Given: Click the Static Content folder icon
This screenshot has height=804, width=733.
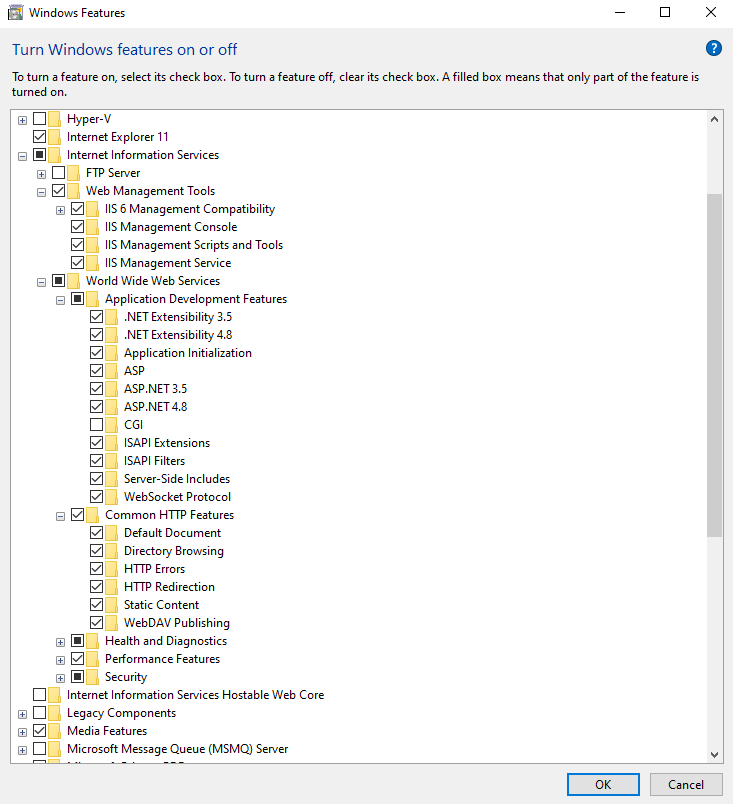Looking at the screenshot, I should (111, 605).
